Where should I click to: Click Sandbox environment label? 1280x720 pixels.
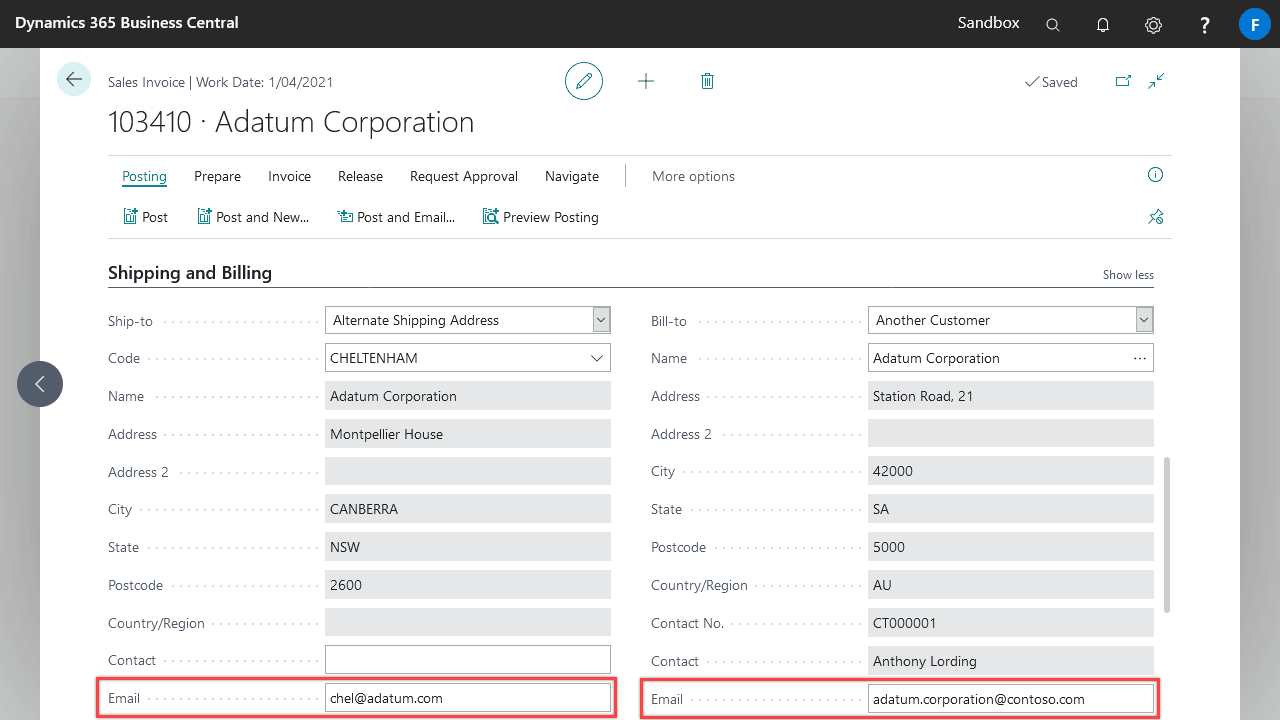[x=989, y=23]
